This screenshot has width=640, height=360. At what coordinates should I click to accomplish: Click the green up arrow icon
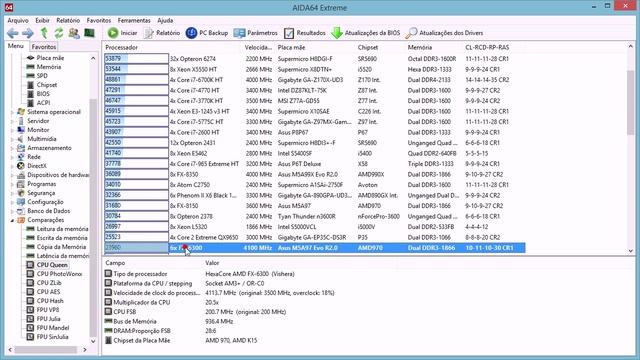tap(44, 33)
